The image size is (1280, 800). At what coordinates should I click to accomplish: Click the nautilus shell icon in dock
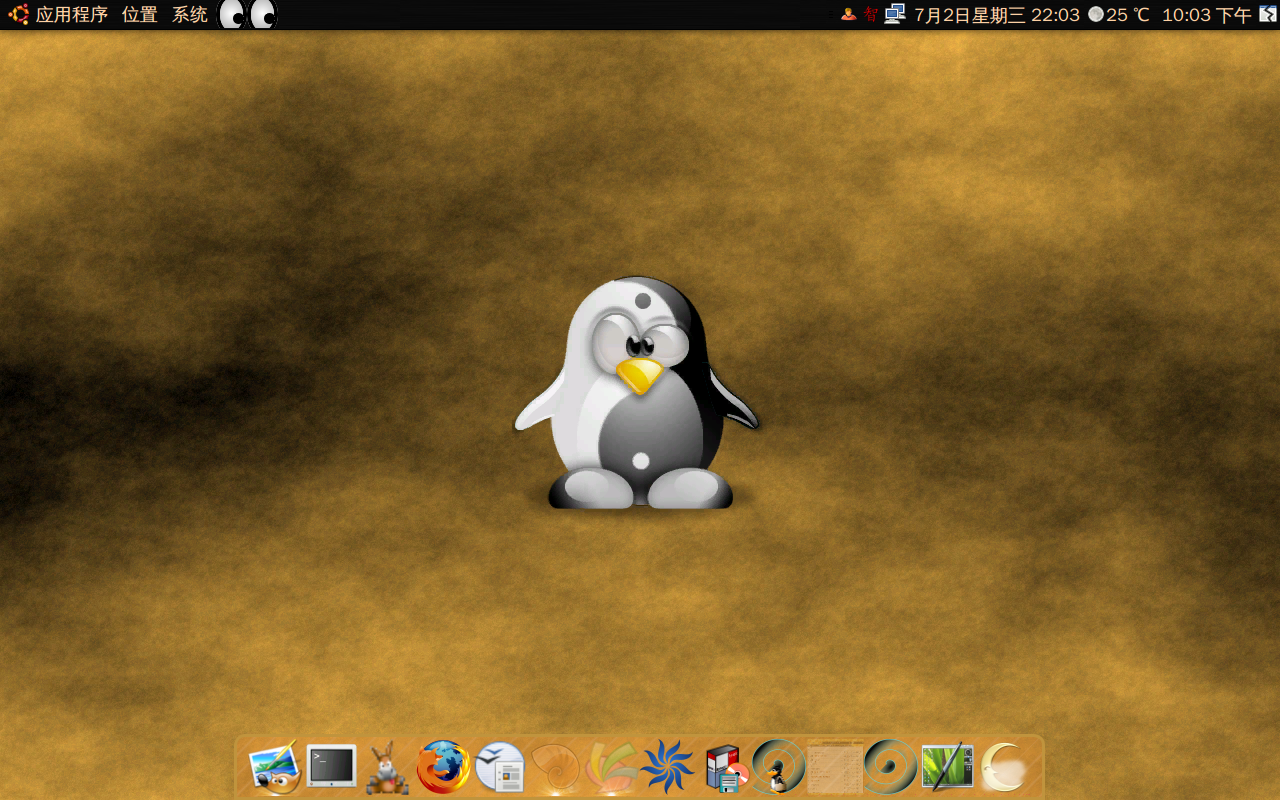555,768
